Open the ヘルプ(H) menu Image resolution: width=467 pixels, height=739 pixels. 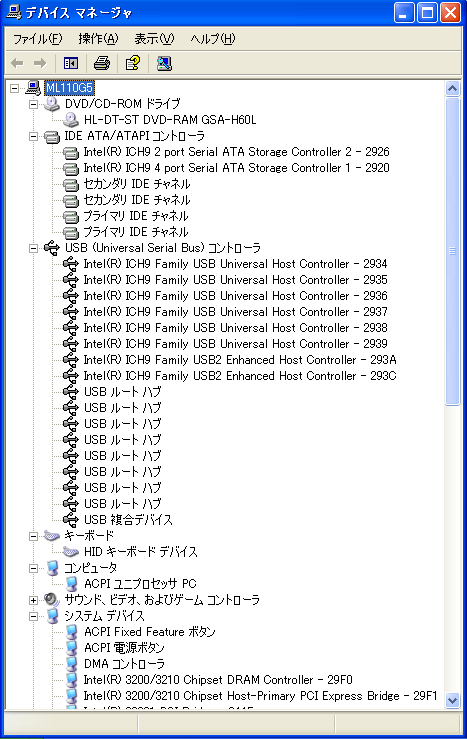(x=213, y=39)
